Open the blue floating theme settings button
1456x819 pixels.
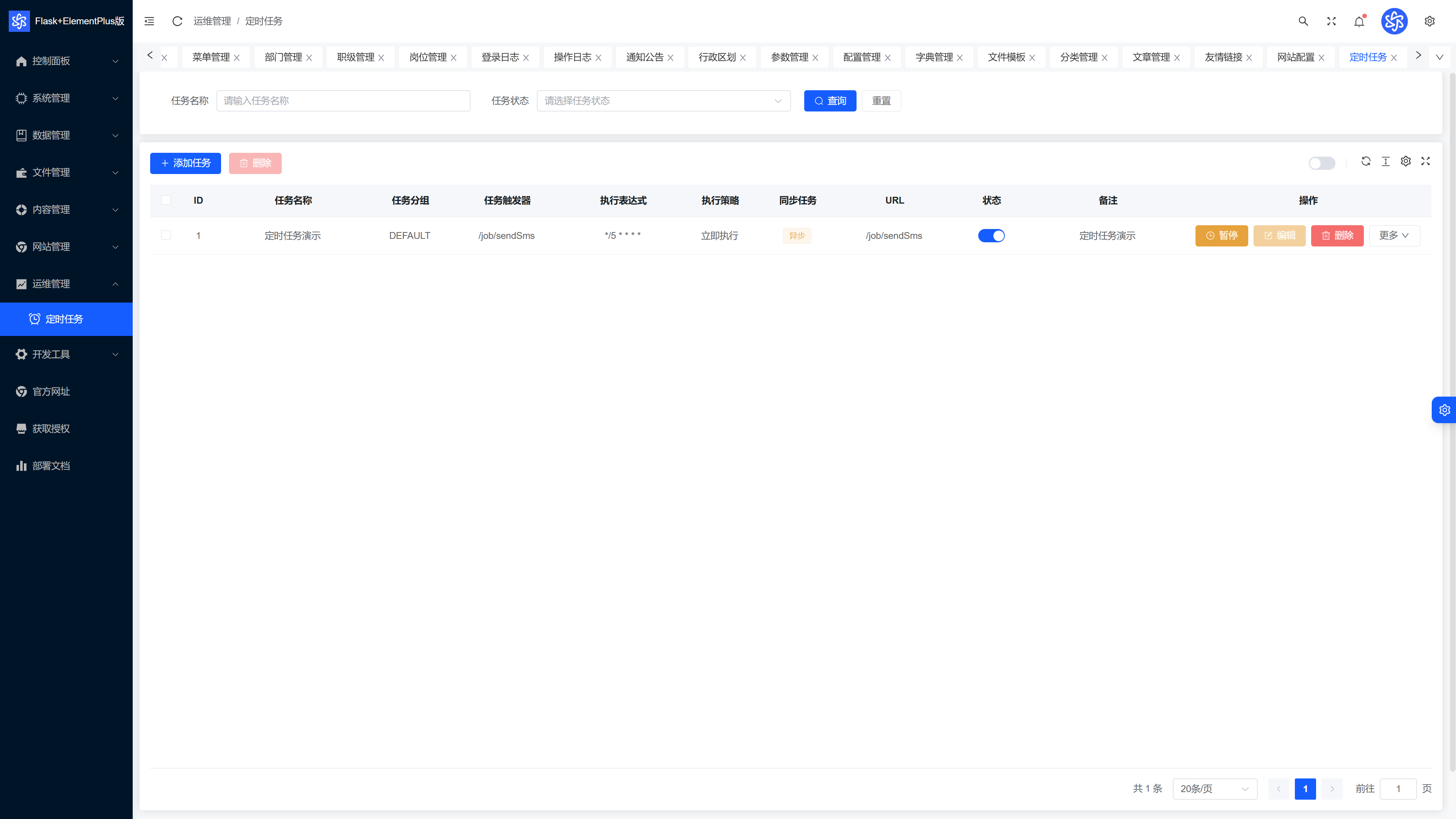[1444, 410]
